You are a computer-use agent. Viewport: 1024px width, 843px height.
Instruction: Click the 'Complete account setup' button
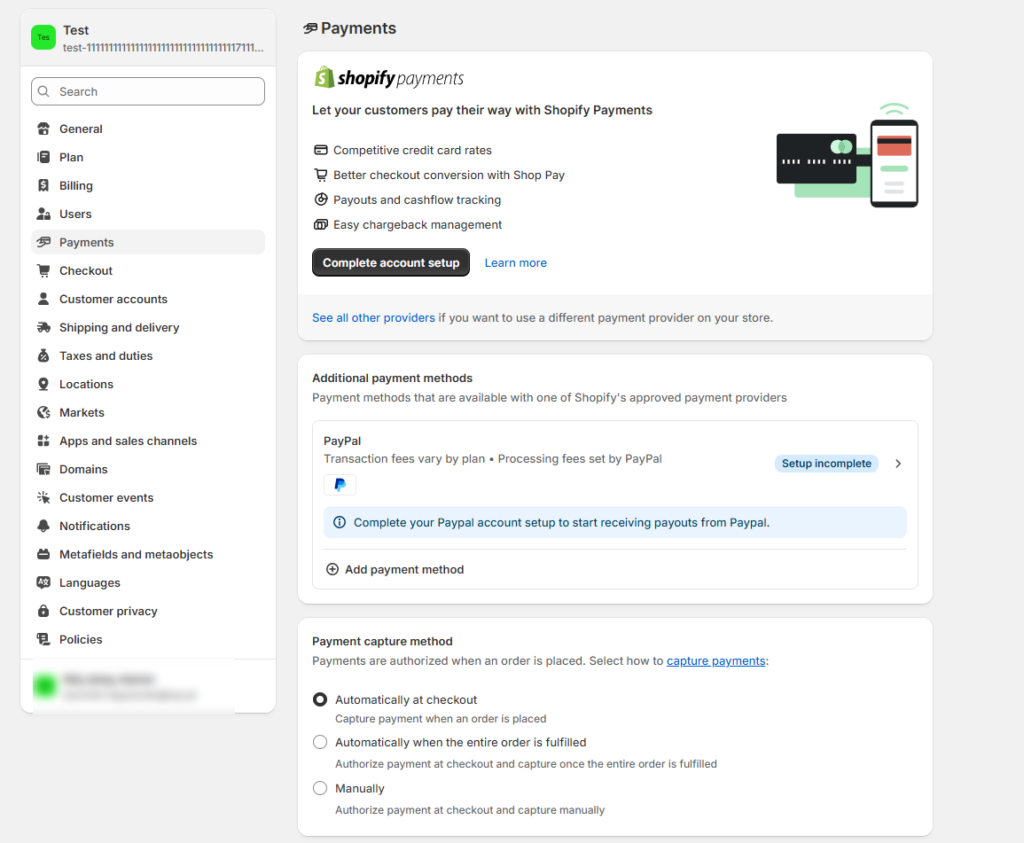tap(390, 262)
